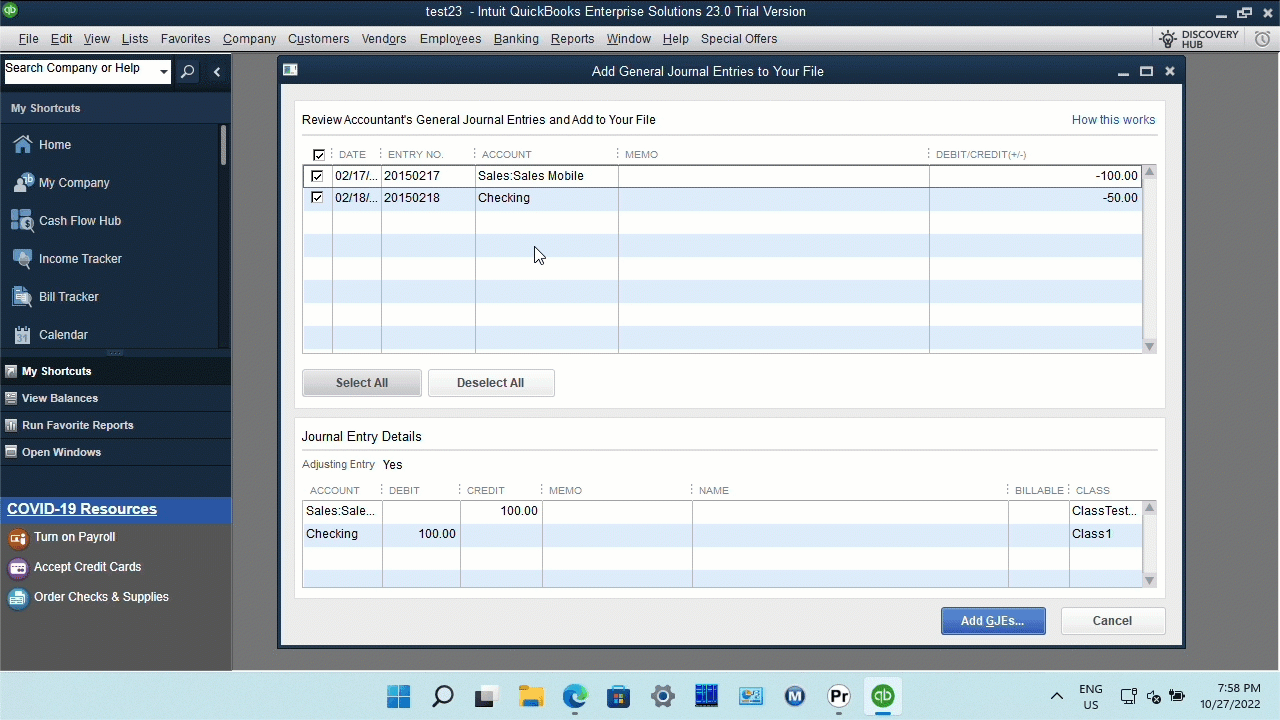
Task: Click the search magnifier icon
Action: click(x=188, y=71)
